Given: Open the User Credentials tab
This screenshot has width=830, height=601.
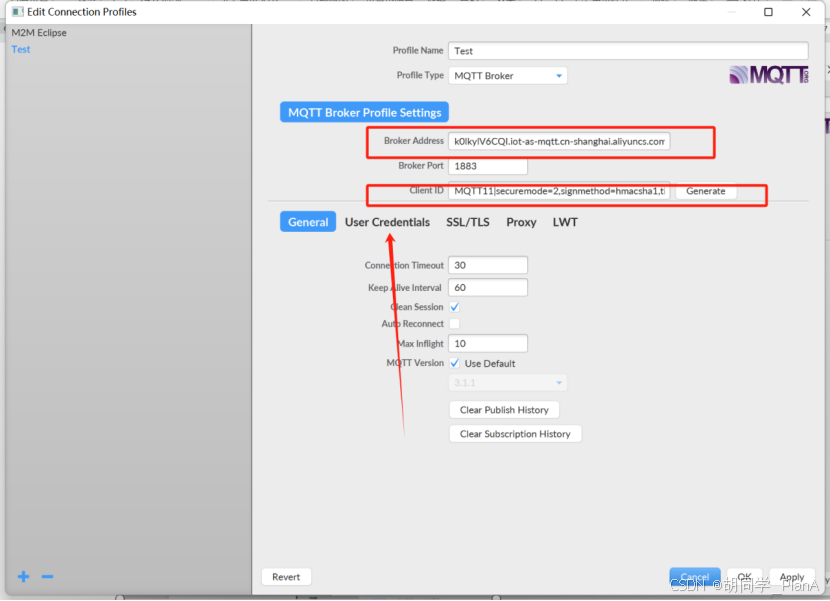Looking at the screenshot, I should [387, 222].
